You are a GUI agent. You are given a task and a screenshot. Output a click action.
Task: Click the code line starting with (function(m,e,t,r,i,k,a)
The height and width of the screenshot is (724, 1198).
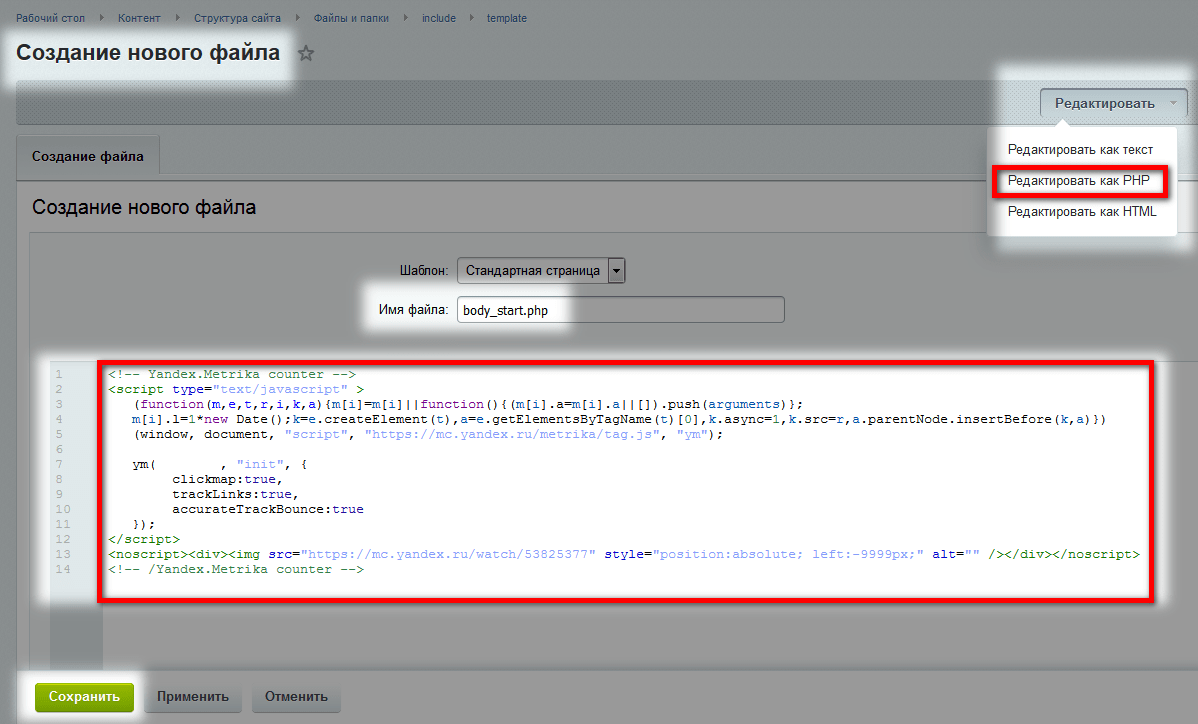(x=468, y=405)
